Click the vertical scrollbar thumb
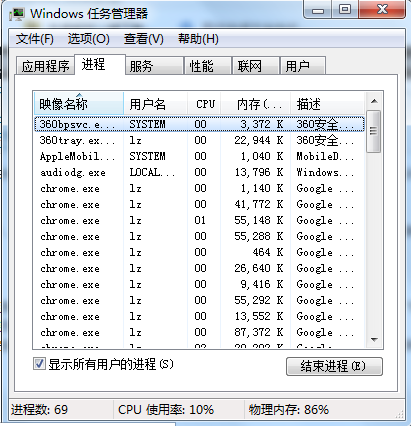Screen dimensions: 411x426 [374, 131]
